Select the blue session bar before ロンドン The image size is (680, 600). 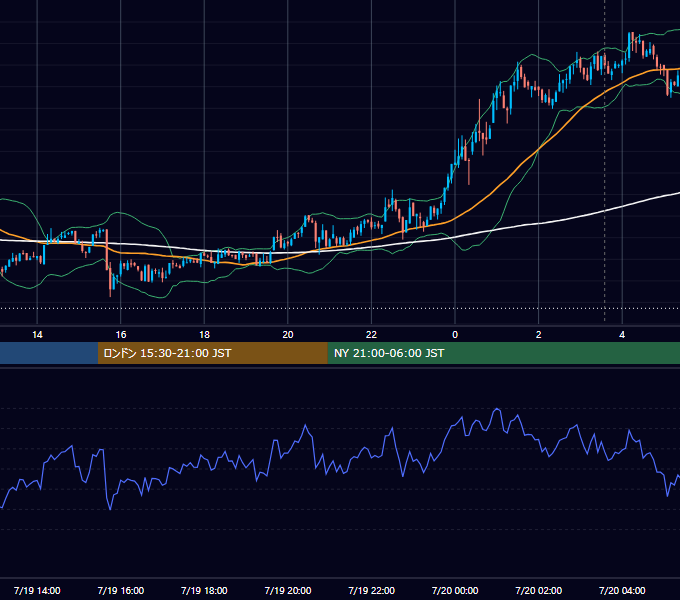[49, 353]
